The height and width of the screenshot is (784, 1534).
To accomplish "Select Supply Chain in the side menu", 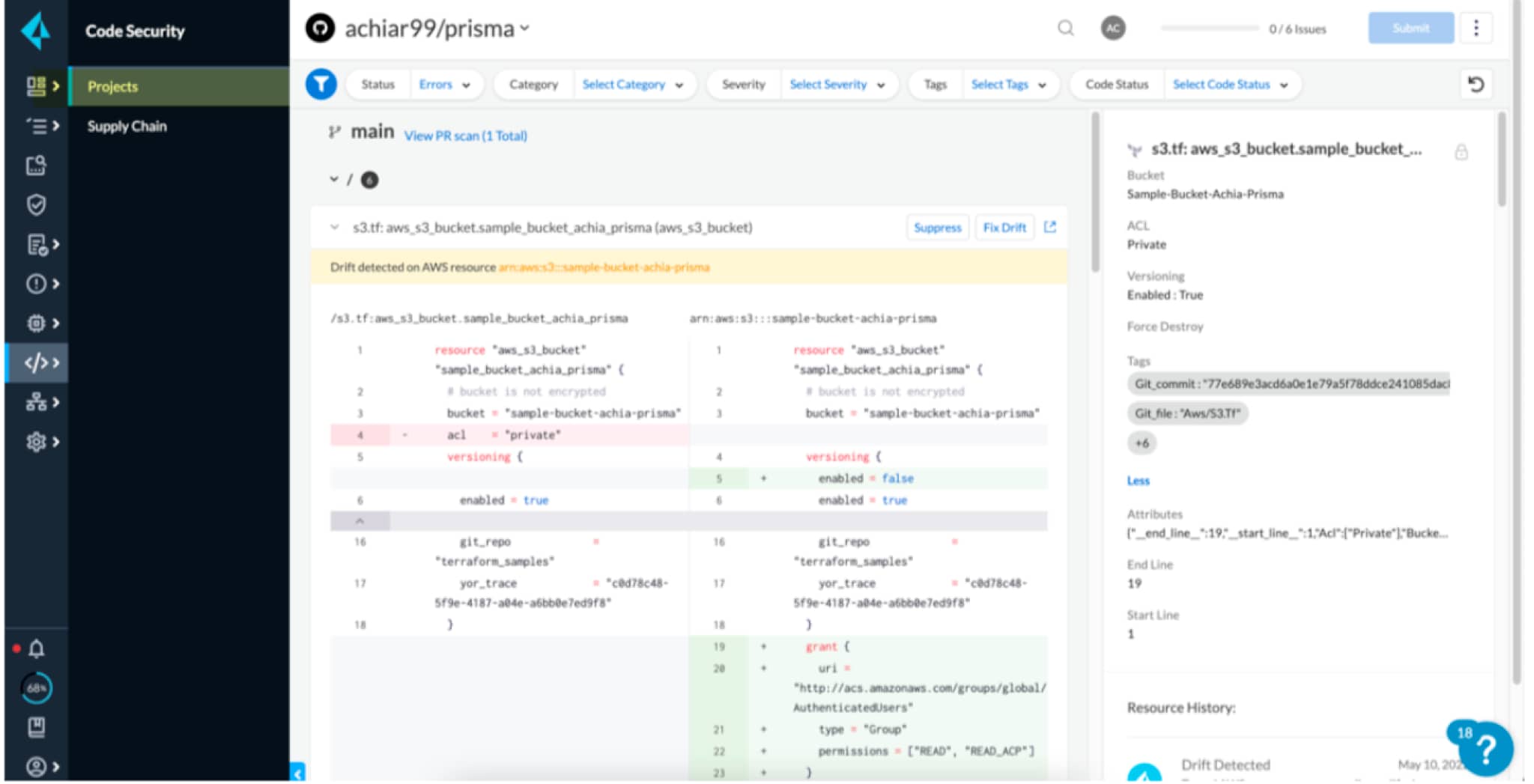I will pyautogui.click(x=127, y=126).
